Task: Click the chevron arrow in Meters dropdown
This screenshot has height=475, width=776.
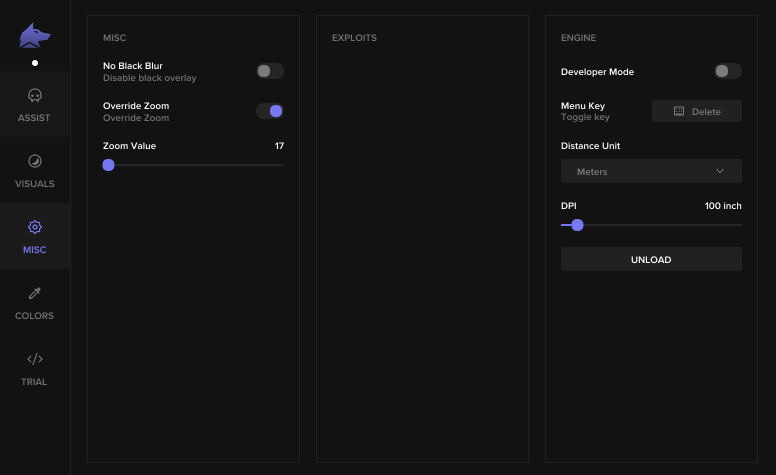Action: pyautogui.click(x=720, y=171)
